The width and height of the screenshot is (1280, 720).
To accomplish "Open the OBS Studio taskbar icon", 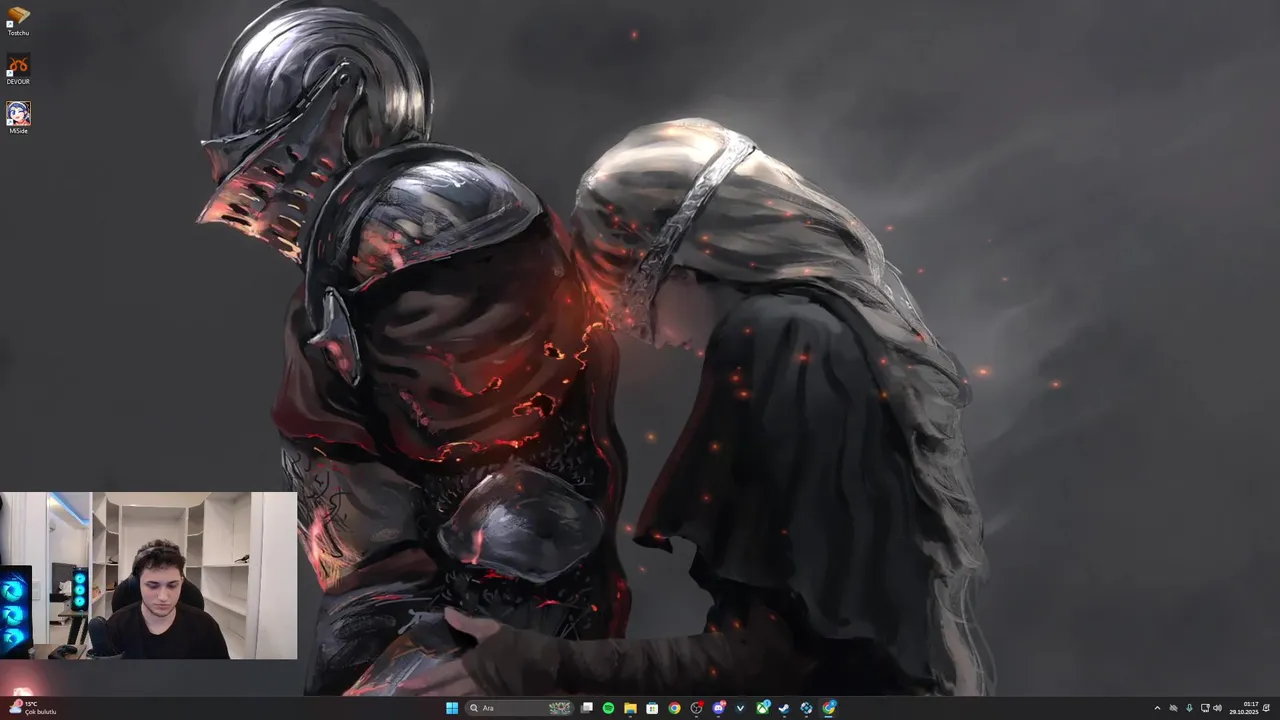I will click(697, 708).
